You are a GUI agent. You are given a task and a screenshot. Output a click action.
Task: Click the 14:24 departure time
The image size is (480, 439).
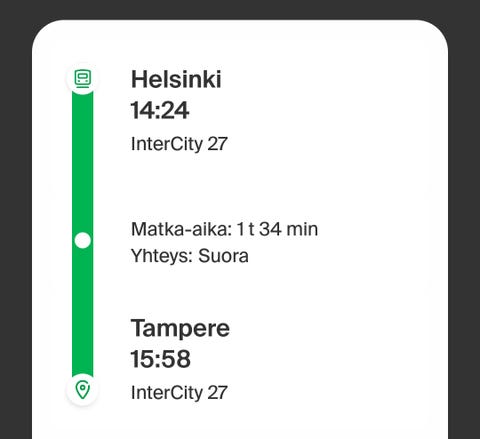(x=160, y=110)
